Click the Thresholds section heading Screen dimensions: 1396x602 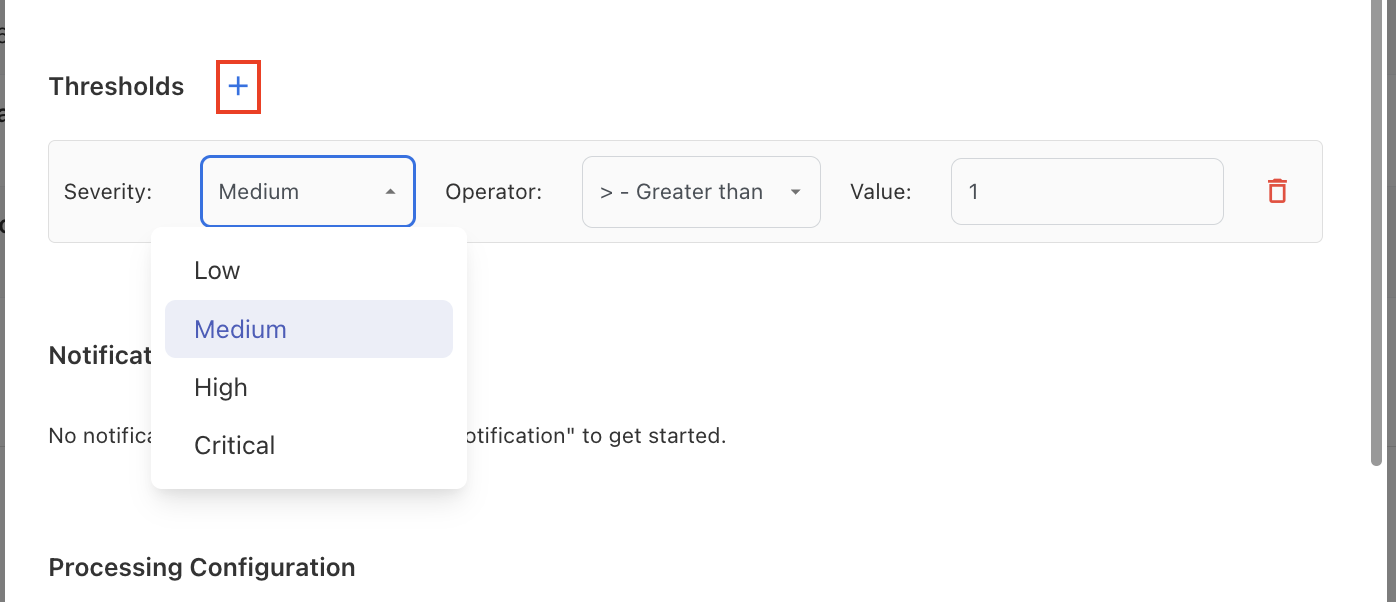(116, 87)
